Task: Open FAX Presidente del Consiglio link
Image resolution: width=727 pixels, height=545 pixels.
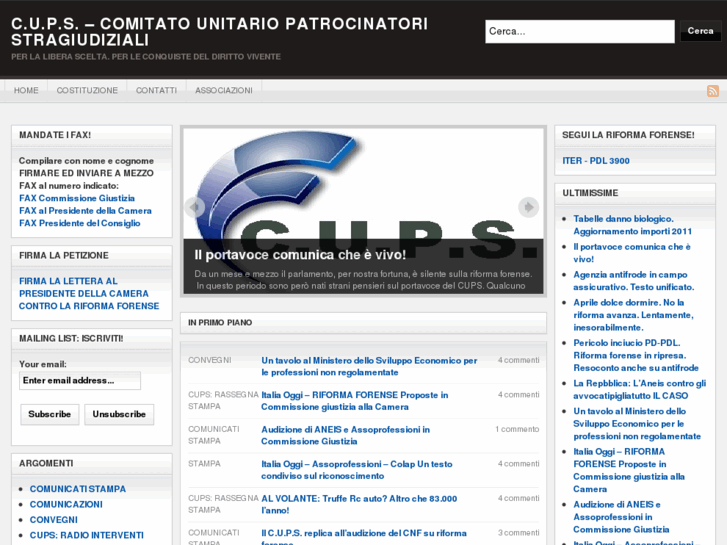Action: tap(80, 223)
